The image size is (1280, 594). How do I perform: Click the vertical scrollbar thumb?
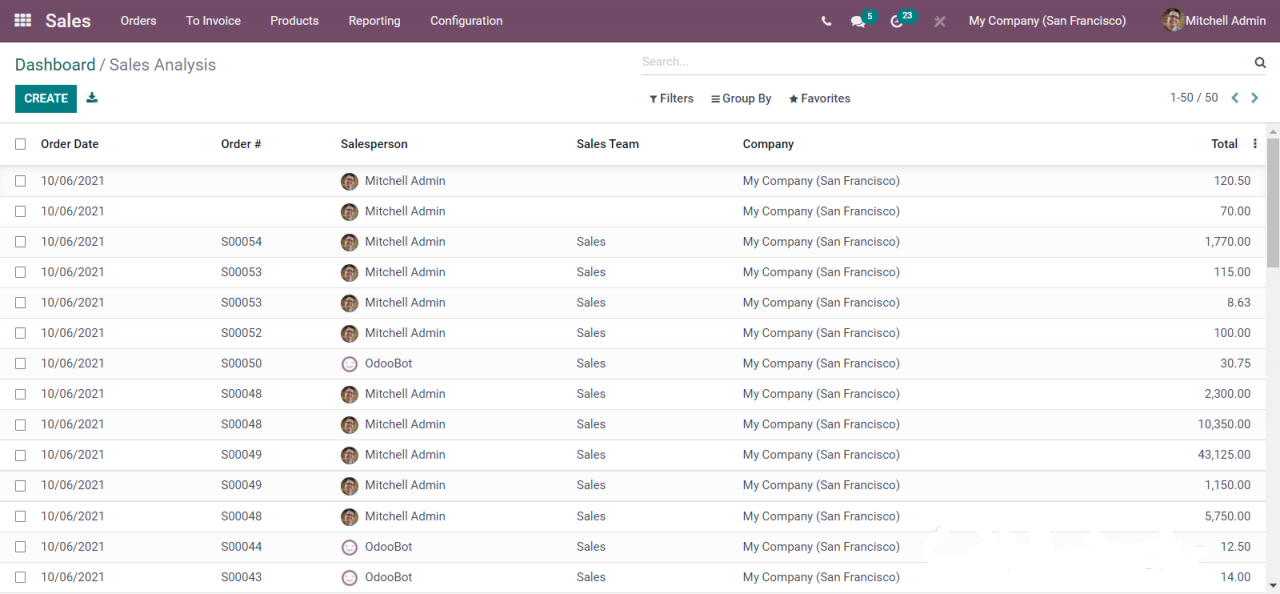1273,202
